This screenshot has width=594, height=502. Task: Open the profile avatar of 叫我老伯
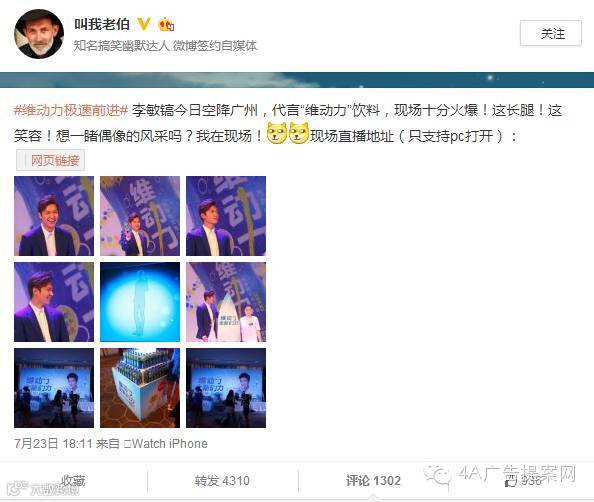tap(39, 34)
